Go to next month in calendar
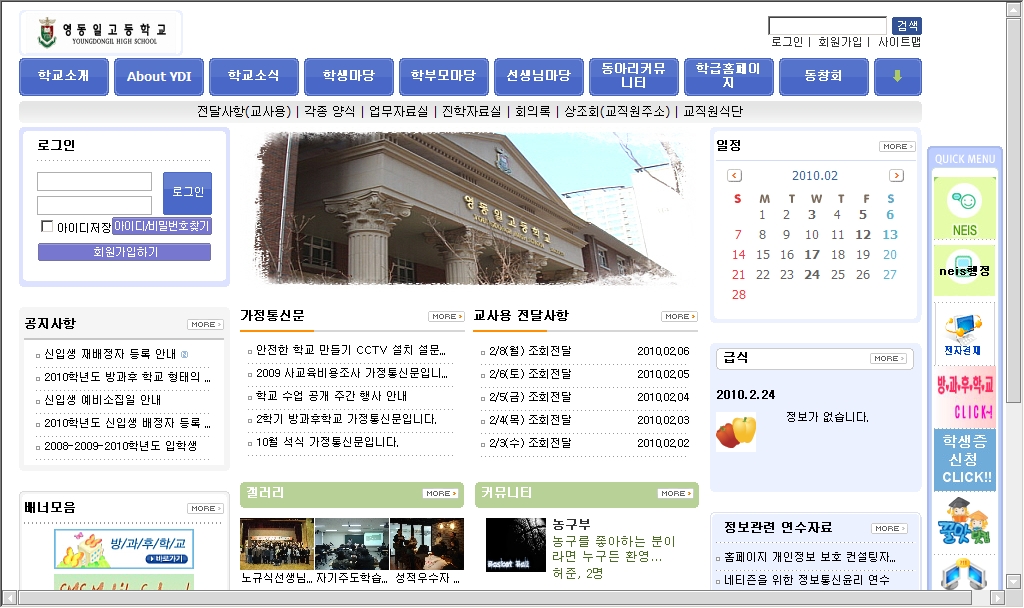The width and height of the screenshot is (1024, 608). [x=896, y=175]
